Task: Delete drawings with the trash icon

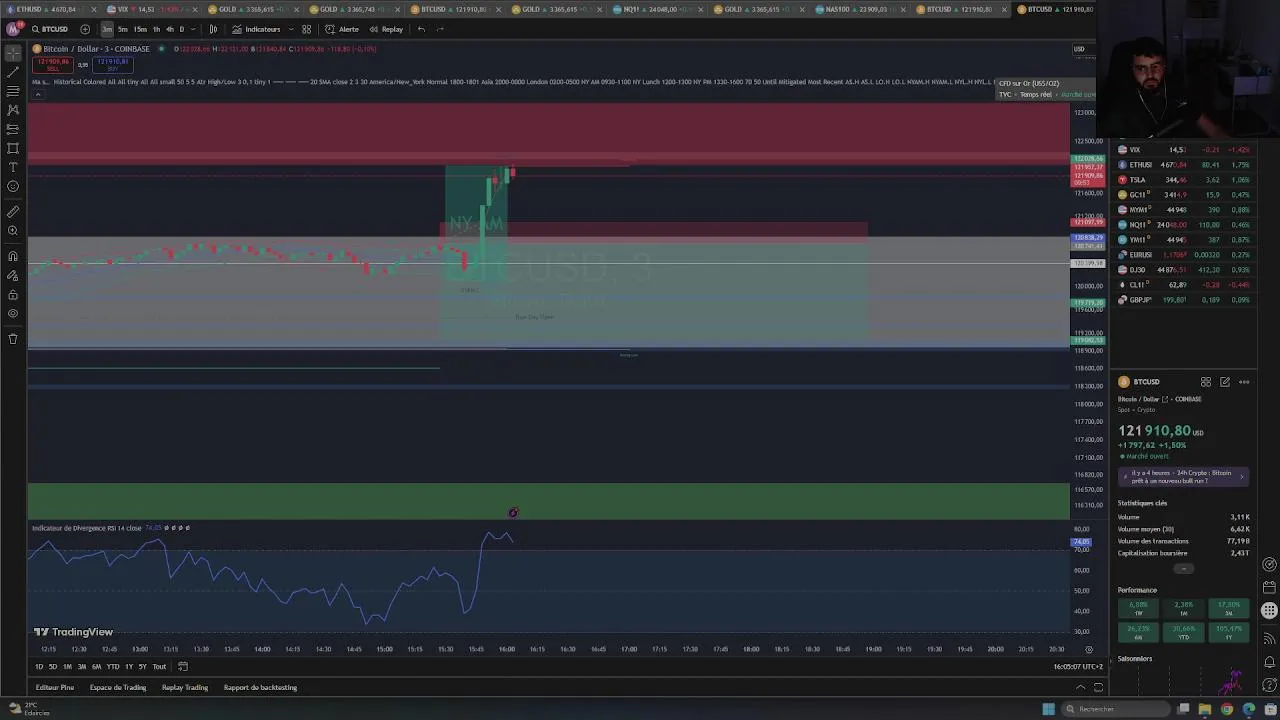Action: [13, 339]
